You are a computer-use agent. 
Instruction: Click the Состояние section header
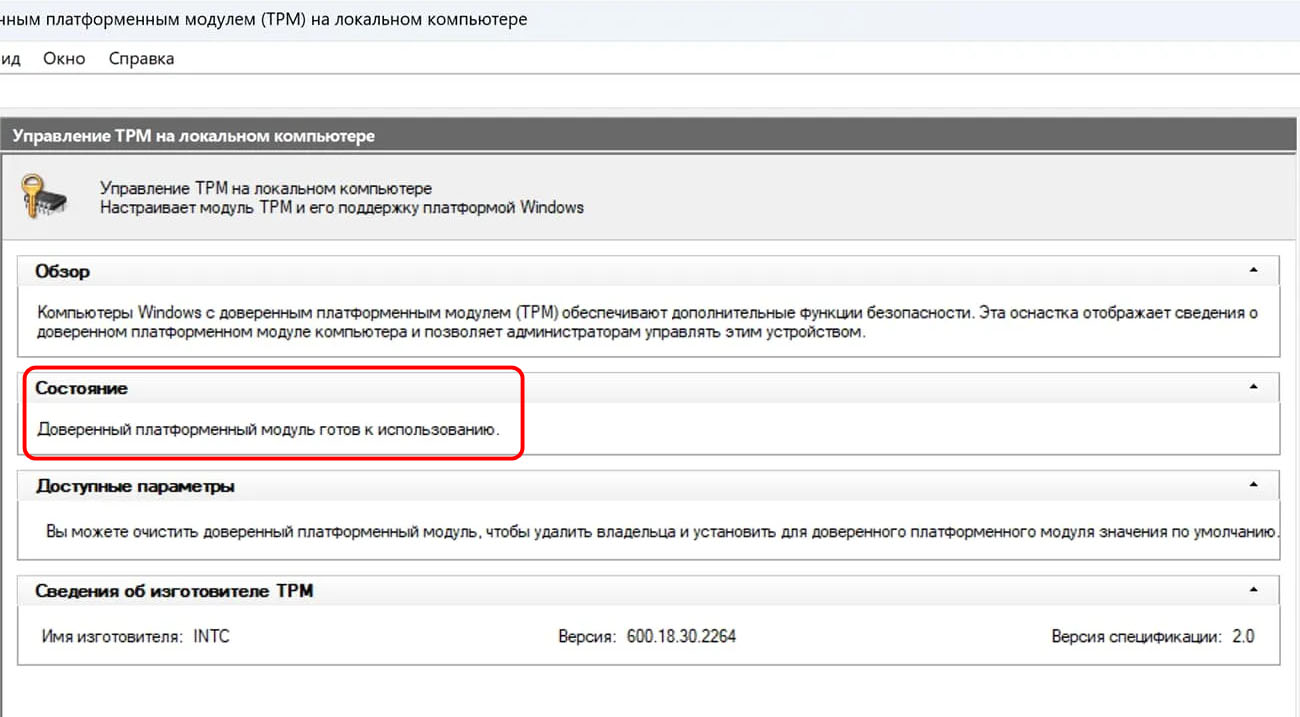click(649, 388)
